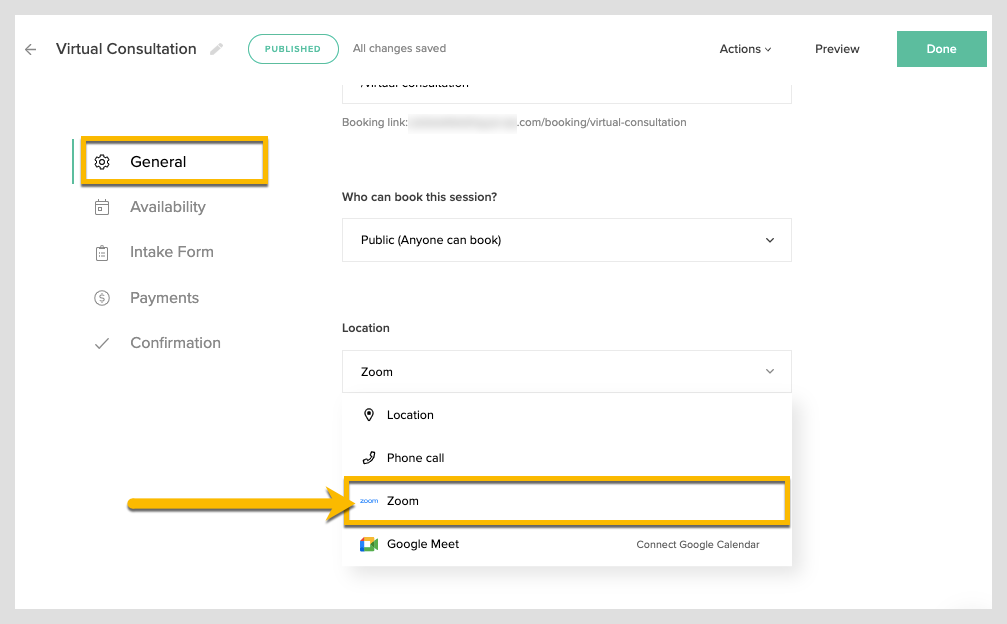The image size is (1007, 624).
Task: Click the Google Meet icon
Action: tap(369, 544)
